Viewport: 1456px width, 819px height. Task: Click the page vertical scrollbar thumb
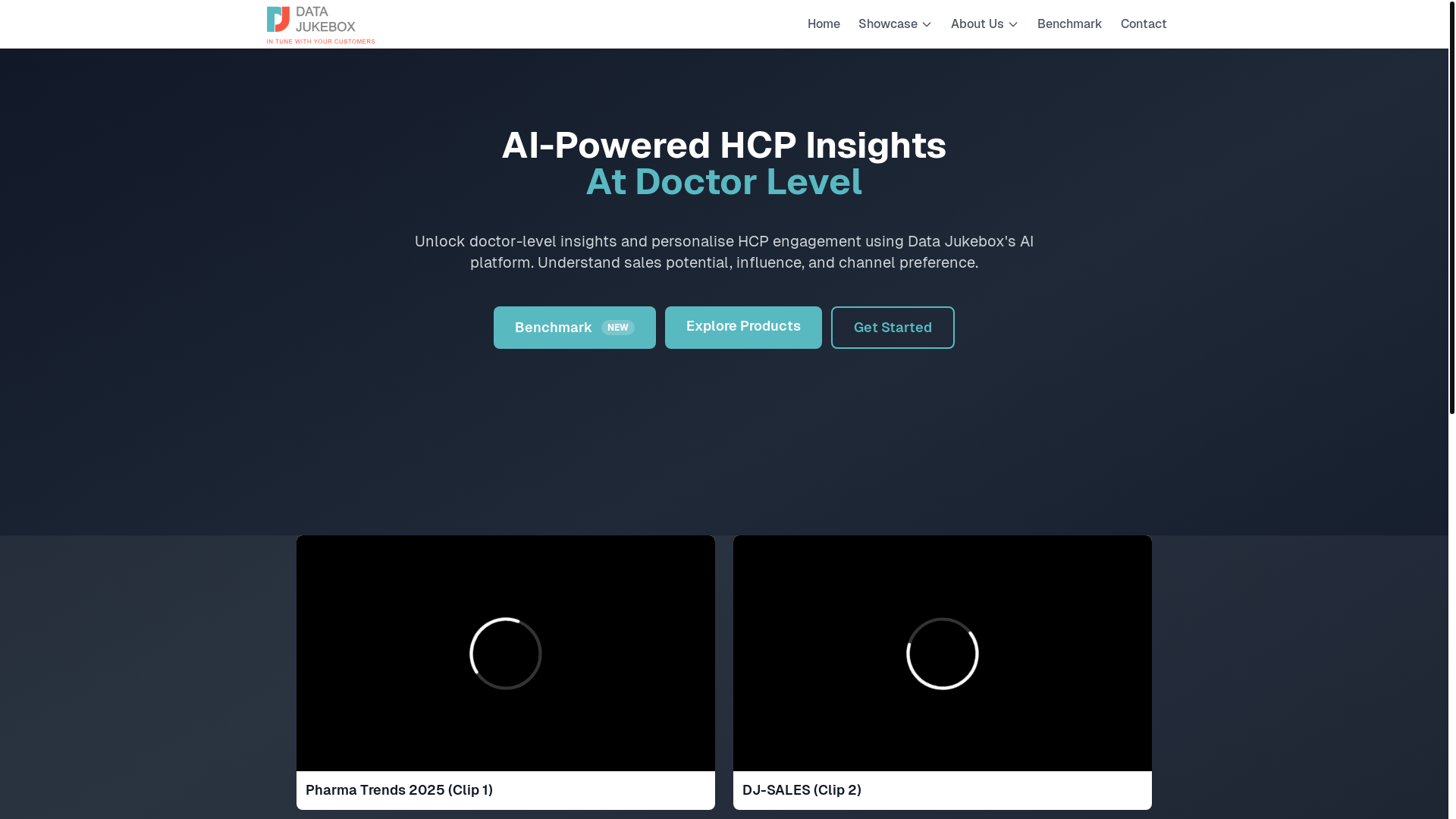(1452, 207)
